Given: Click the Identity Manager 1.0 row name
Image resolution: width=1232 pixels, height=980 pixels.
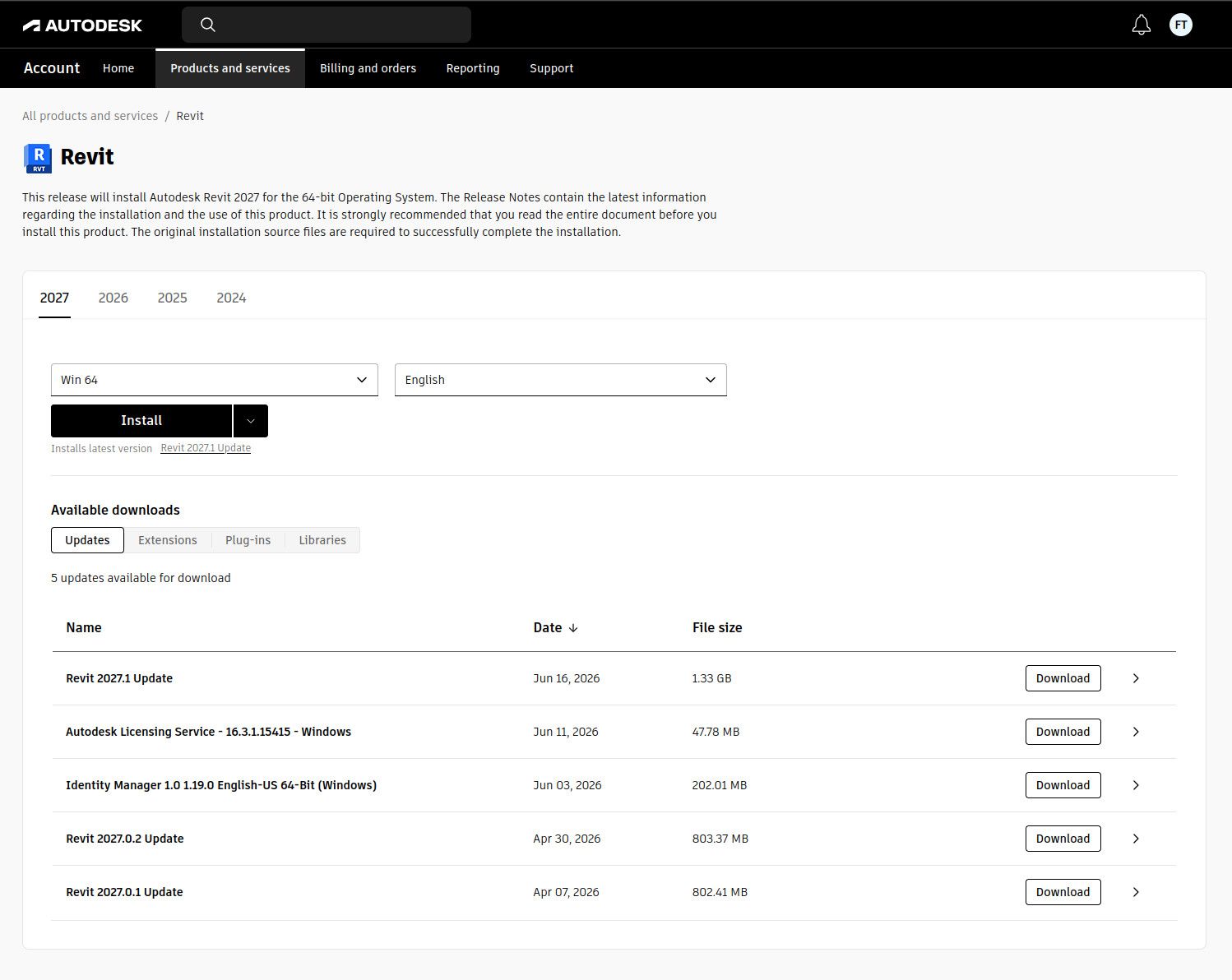Looking at the screenshot, I should pyautogui.click(x=221, y=785).
